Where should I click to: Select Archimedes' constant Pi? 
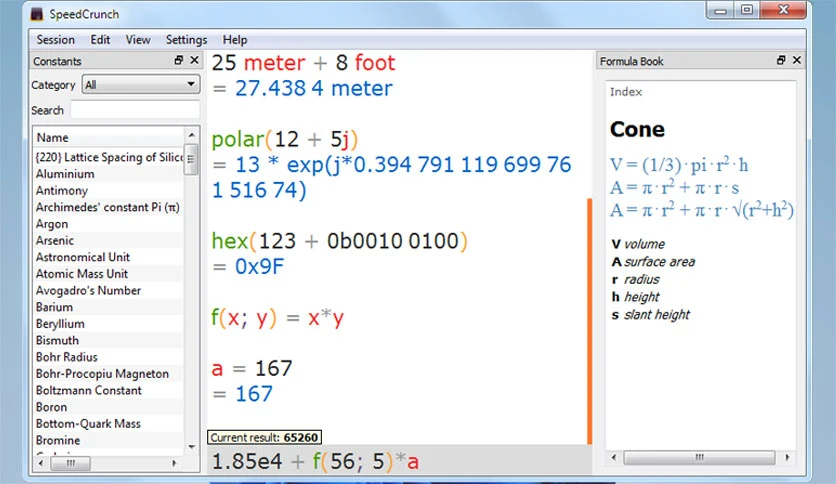click(109, 207)
